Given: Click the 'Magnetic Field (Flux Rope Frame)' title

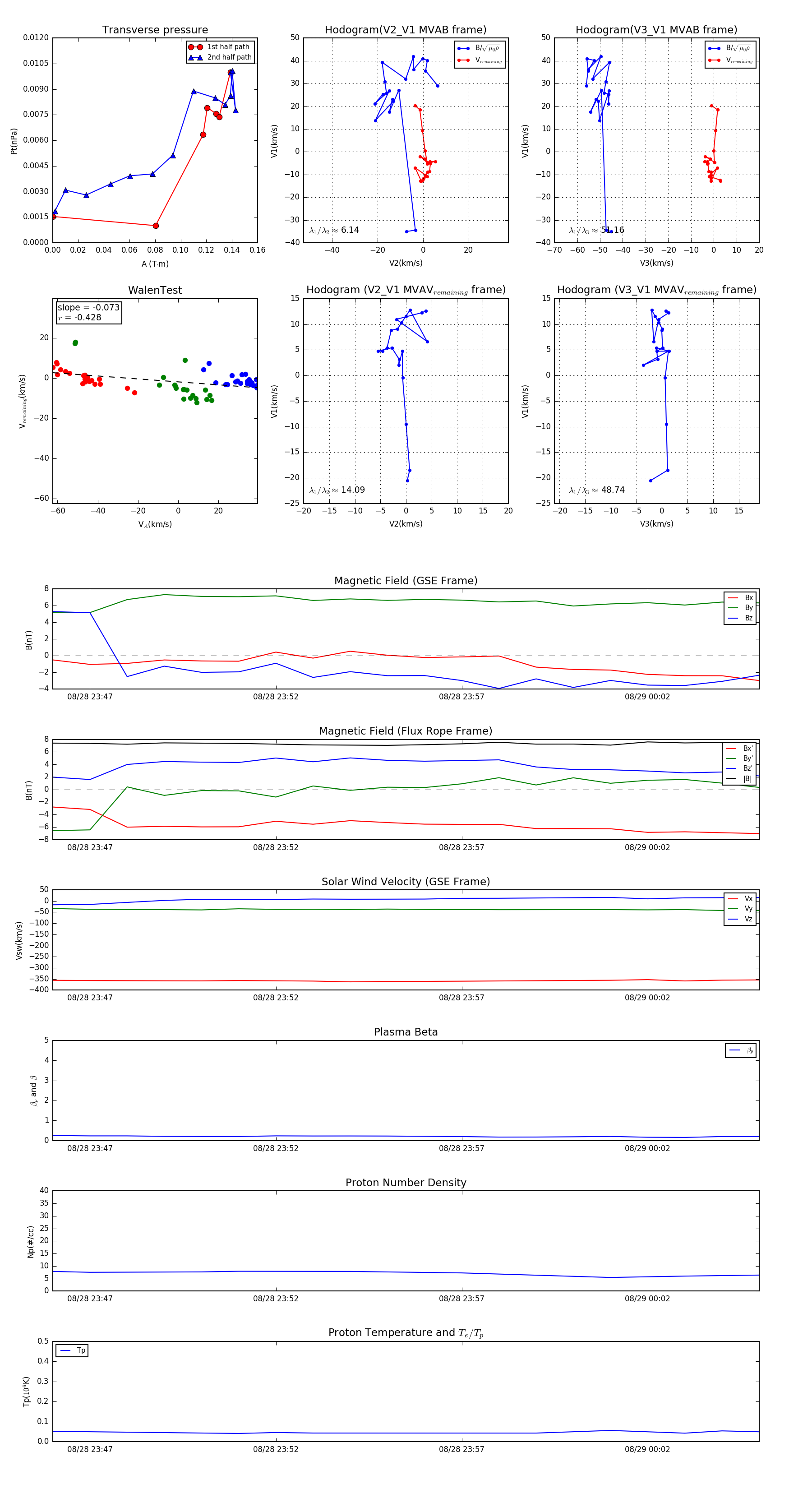Looking at the screenshot, I should tap(406, 731).
